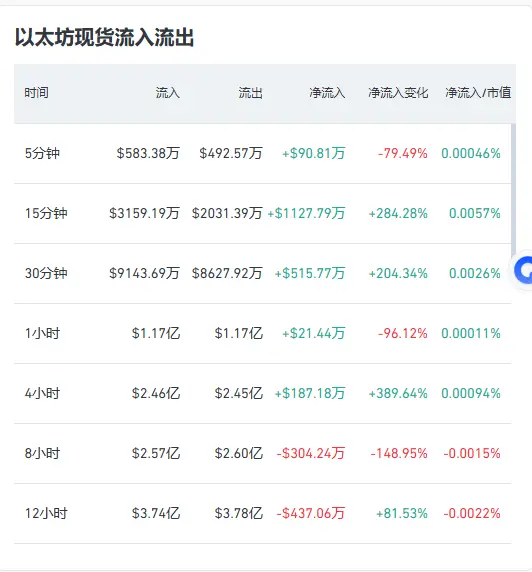Click the -0.0022% ratio value

tap(472, 514)
